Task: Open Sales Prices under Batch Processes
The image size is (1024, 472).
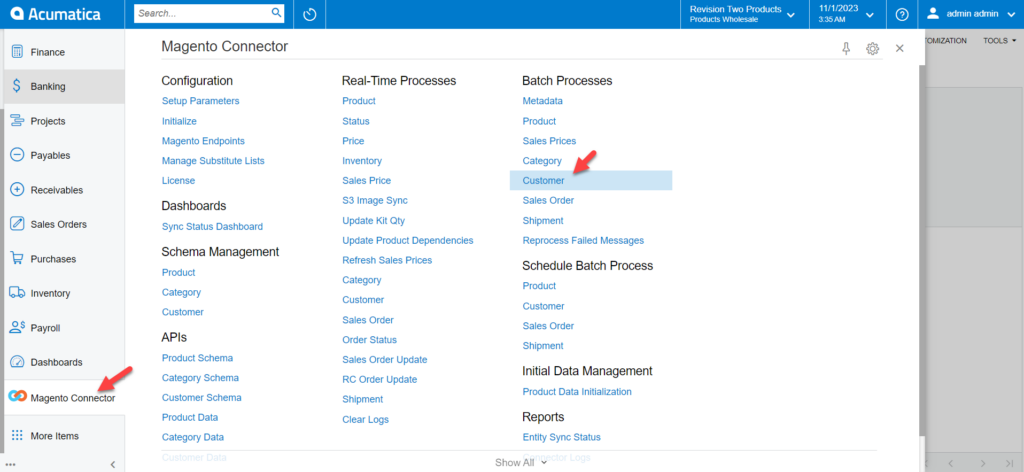Action: pyautogui.click(x=549, y=141)
